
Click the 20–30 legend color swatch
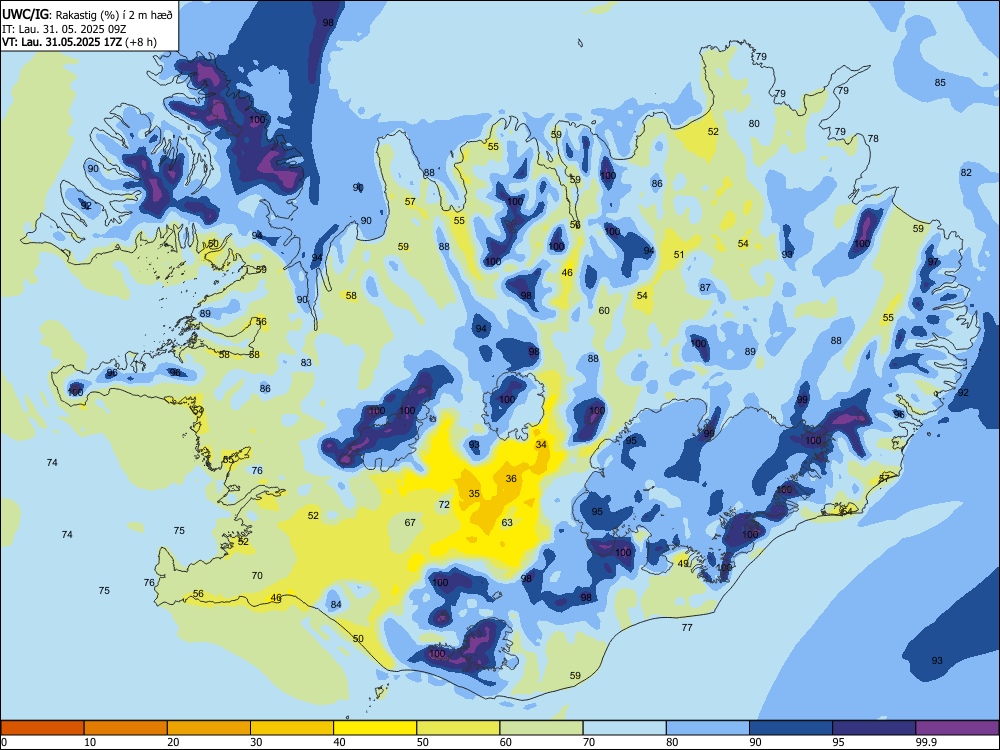(209, 728)
